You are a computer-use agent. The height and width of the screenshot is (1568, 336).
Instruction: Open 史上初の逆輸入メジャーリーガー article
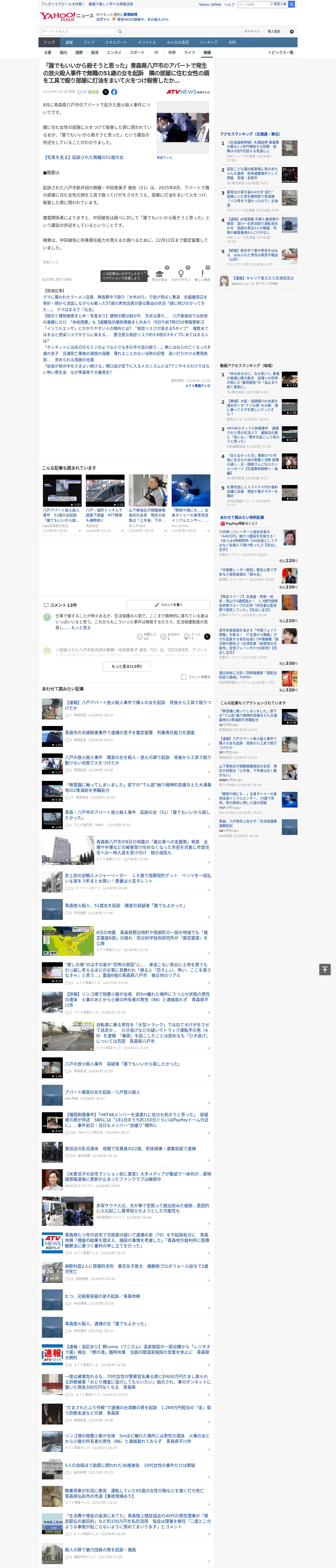[138, 878]
